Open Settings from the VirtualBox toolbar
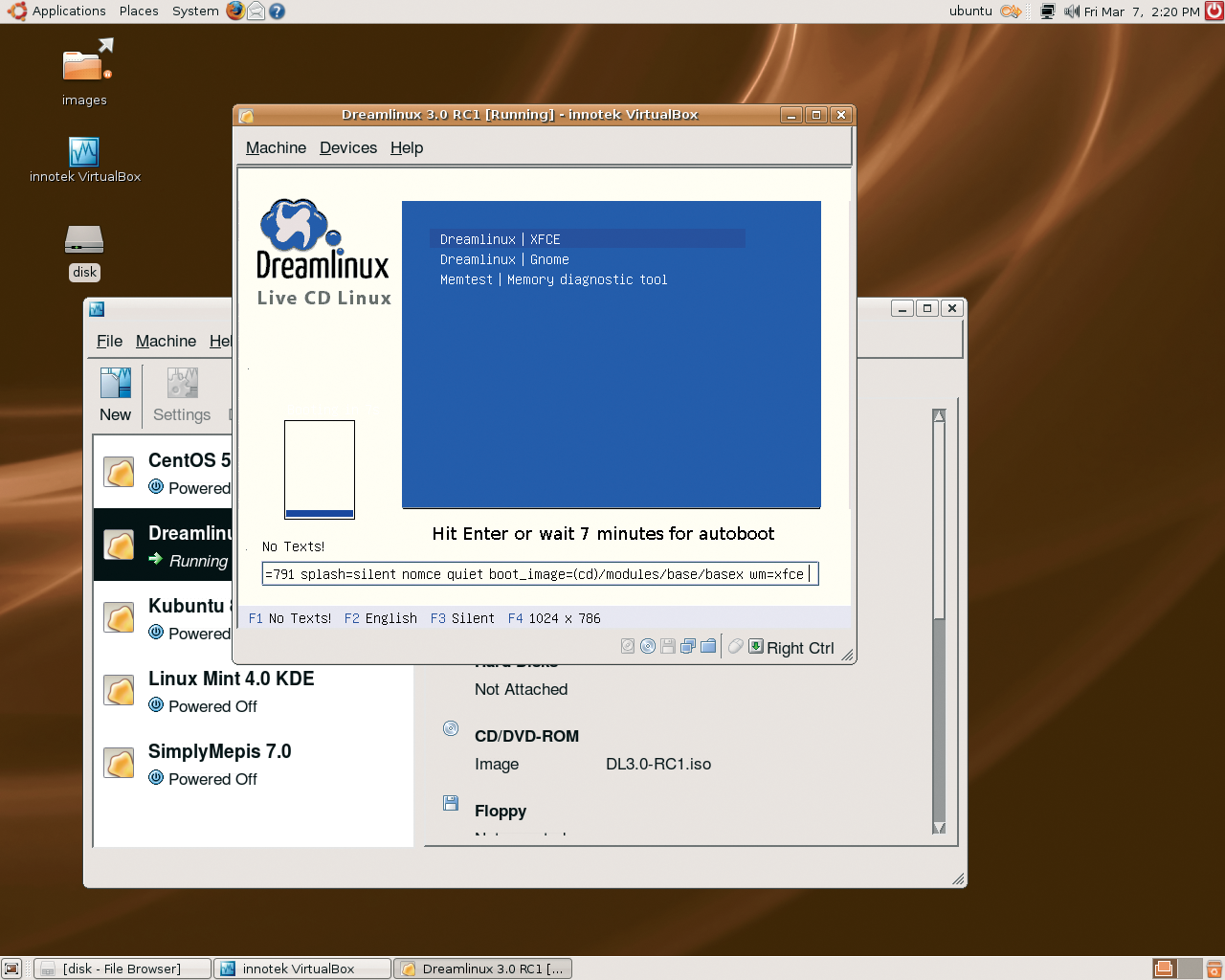The image size is (1225, 980). [x=182, y=394]
